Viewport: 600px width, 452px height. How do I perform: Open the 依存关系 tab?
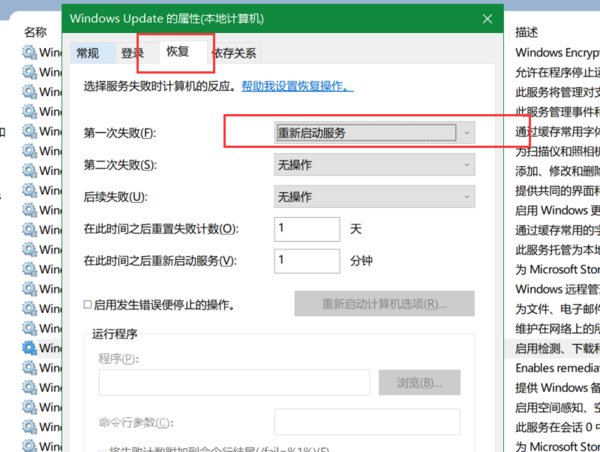(x=234, y=53)
